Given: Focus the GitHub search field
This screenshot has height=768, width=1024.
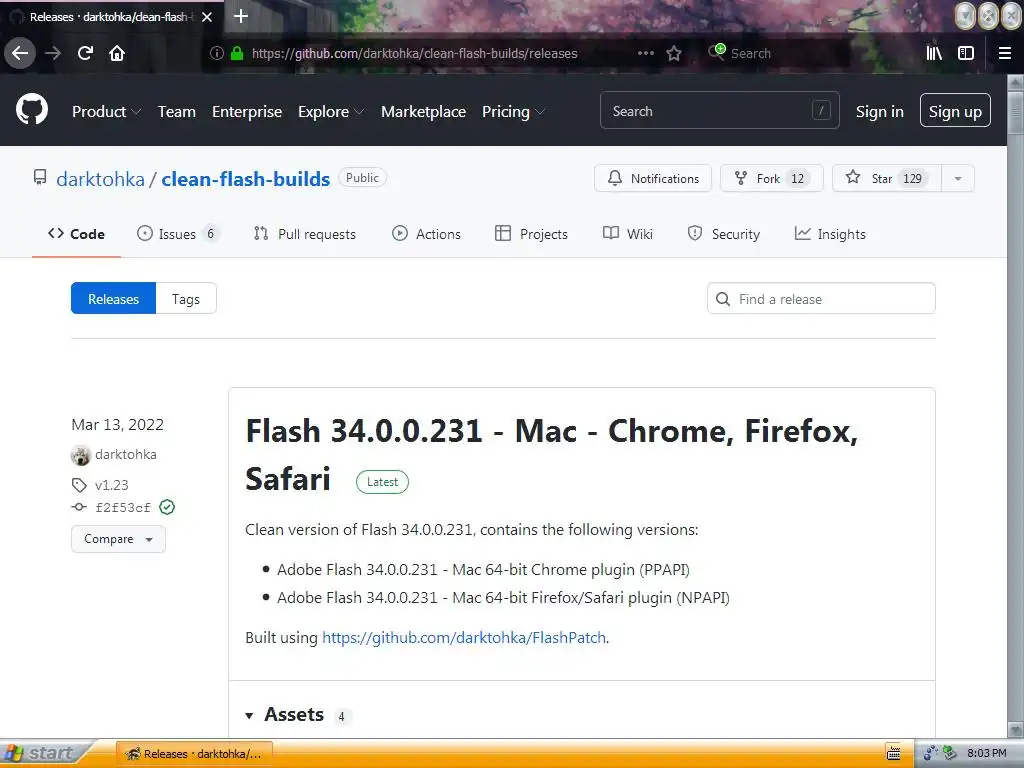Looking at the screenshot, I should [x=719, y=111].
